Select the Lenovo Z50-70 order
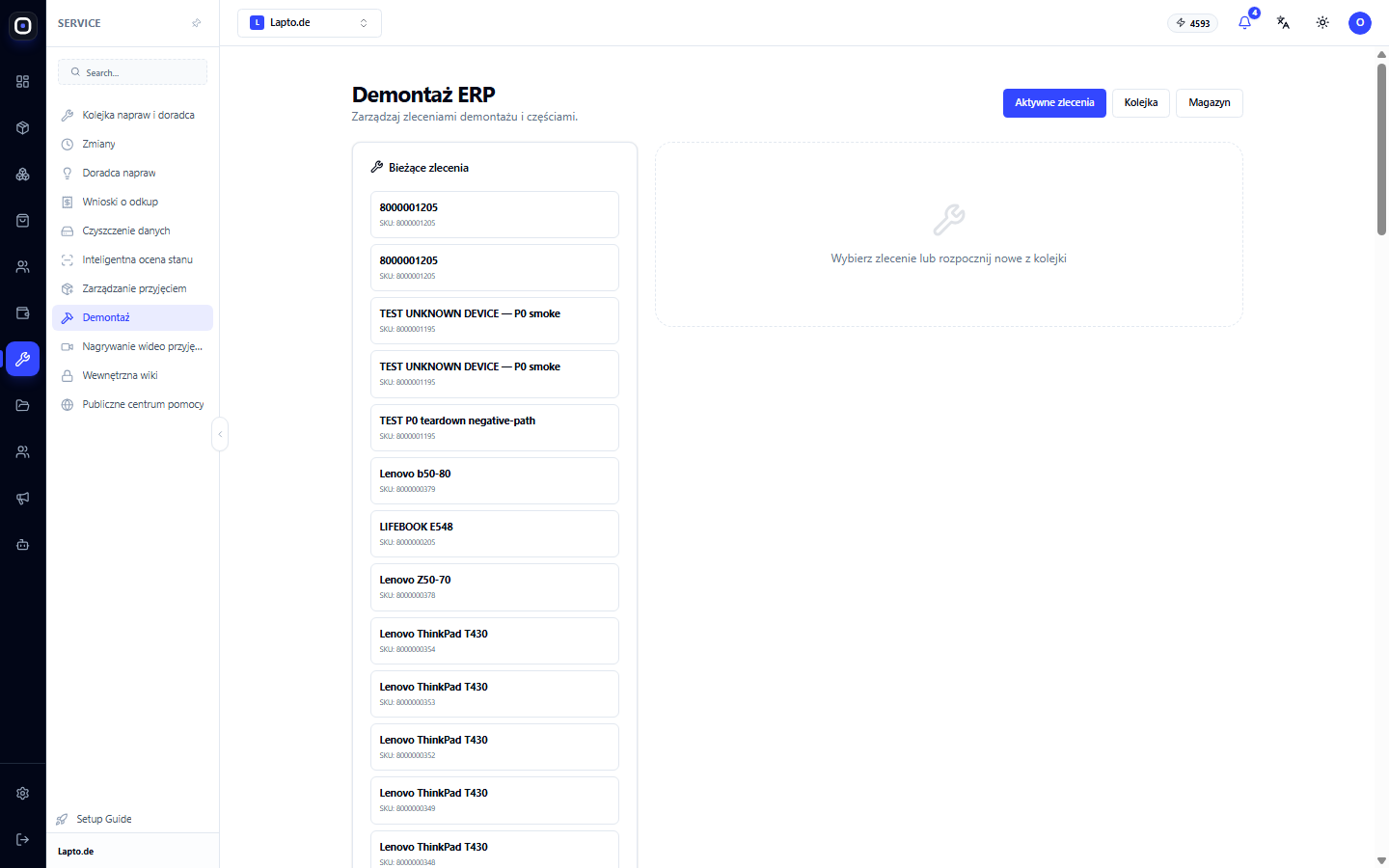Image resolution: width=1389 pixels, height=868 pixels. tap(495, 586)
